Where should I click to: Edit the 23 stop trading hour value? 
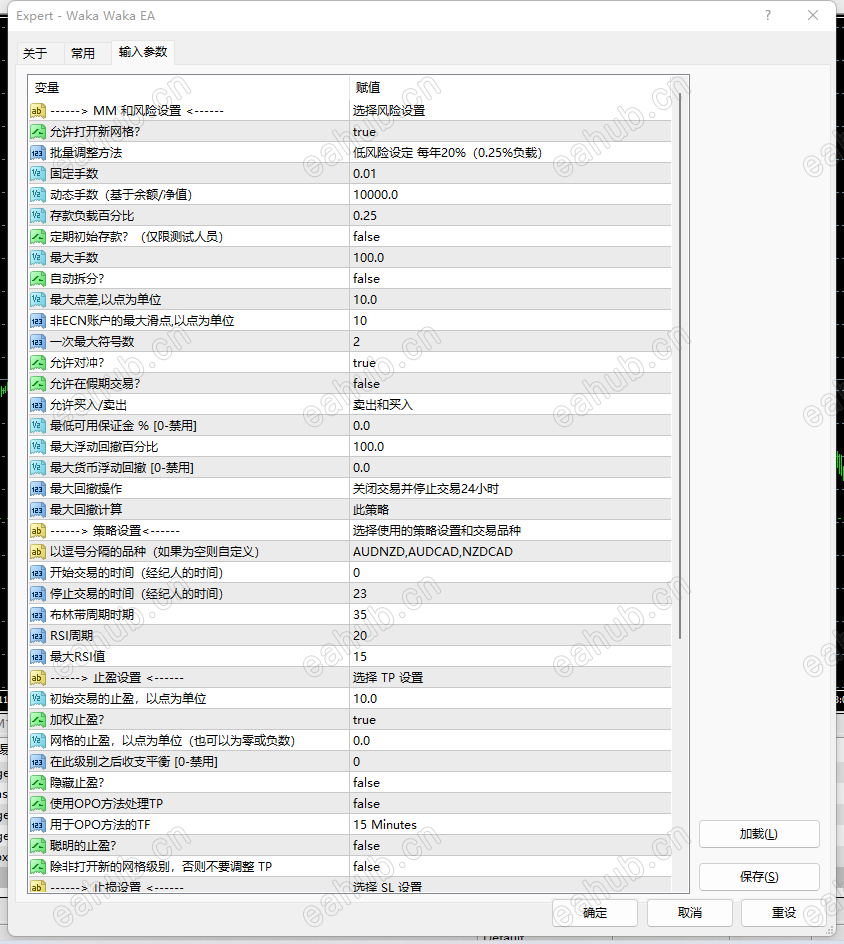(x=510, y=594)
